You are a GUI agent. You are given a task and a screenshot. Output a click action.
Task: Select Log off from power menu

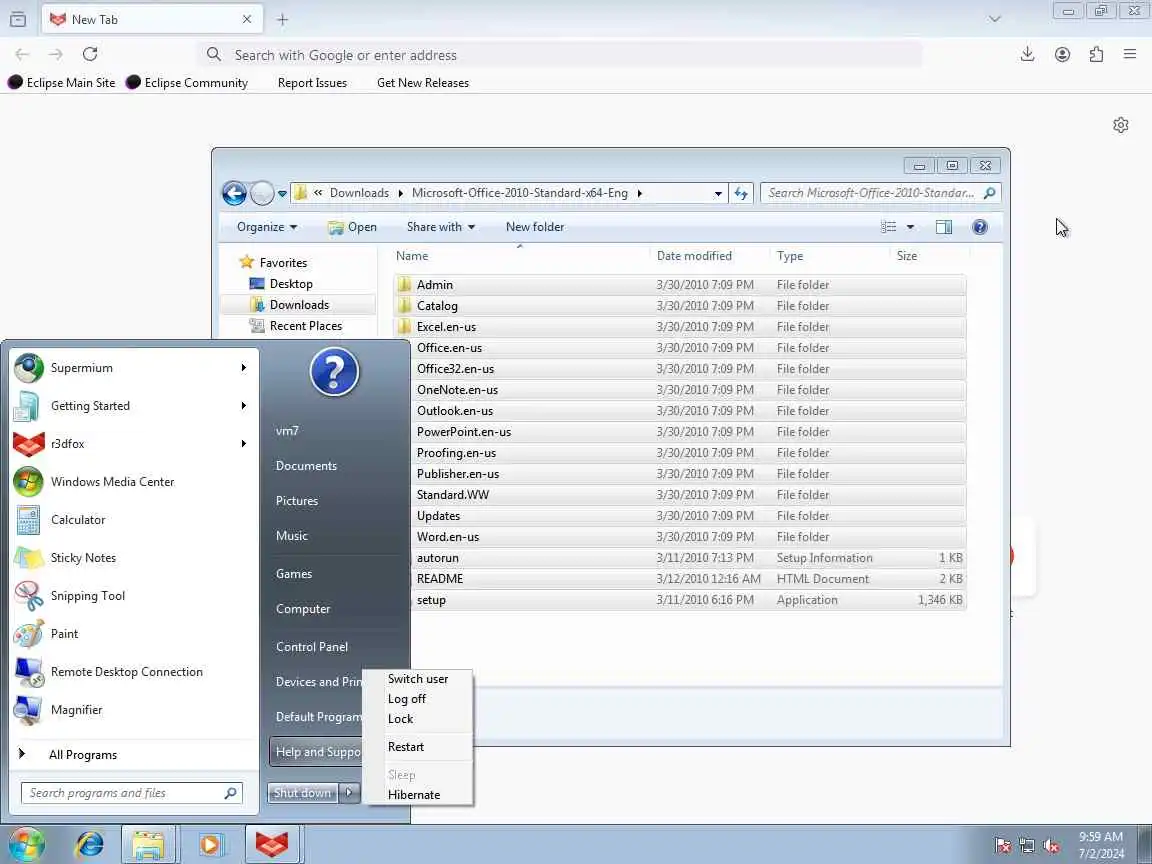(418, 699)
